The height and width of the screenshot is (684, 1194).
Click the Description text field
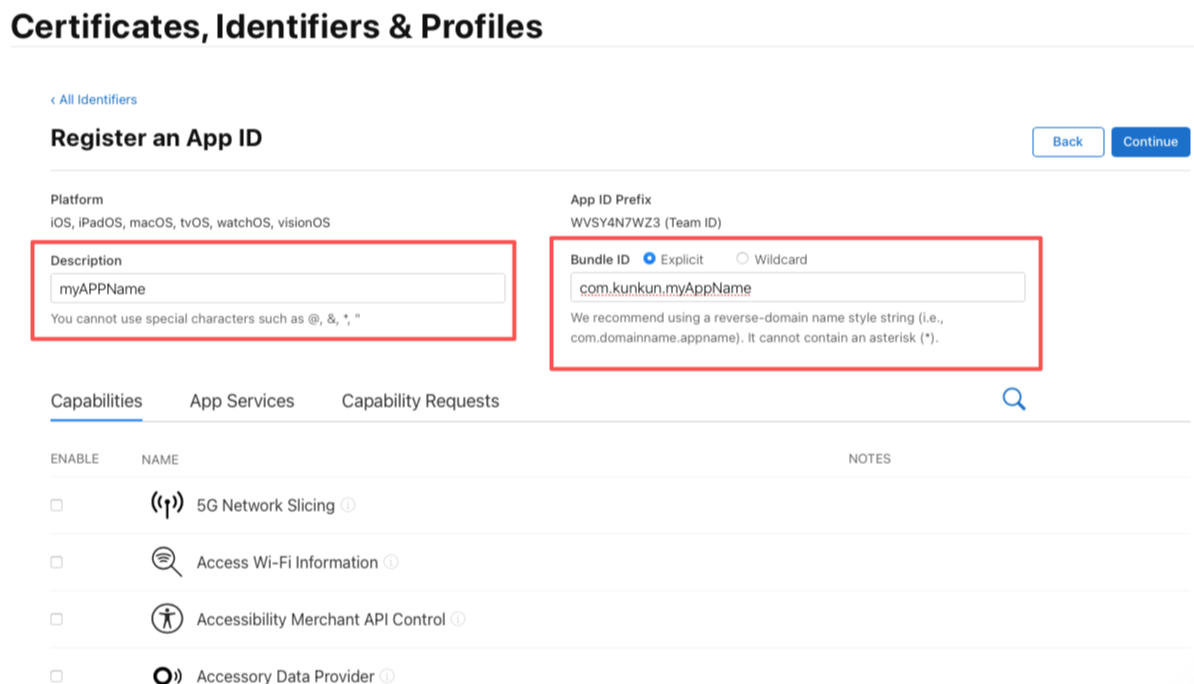pos(278,289)
